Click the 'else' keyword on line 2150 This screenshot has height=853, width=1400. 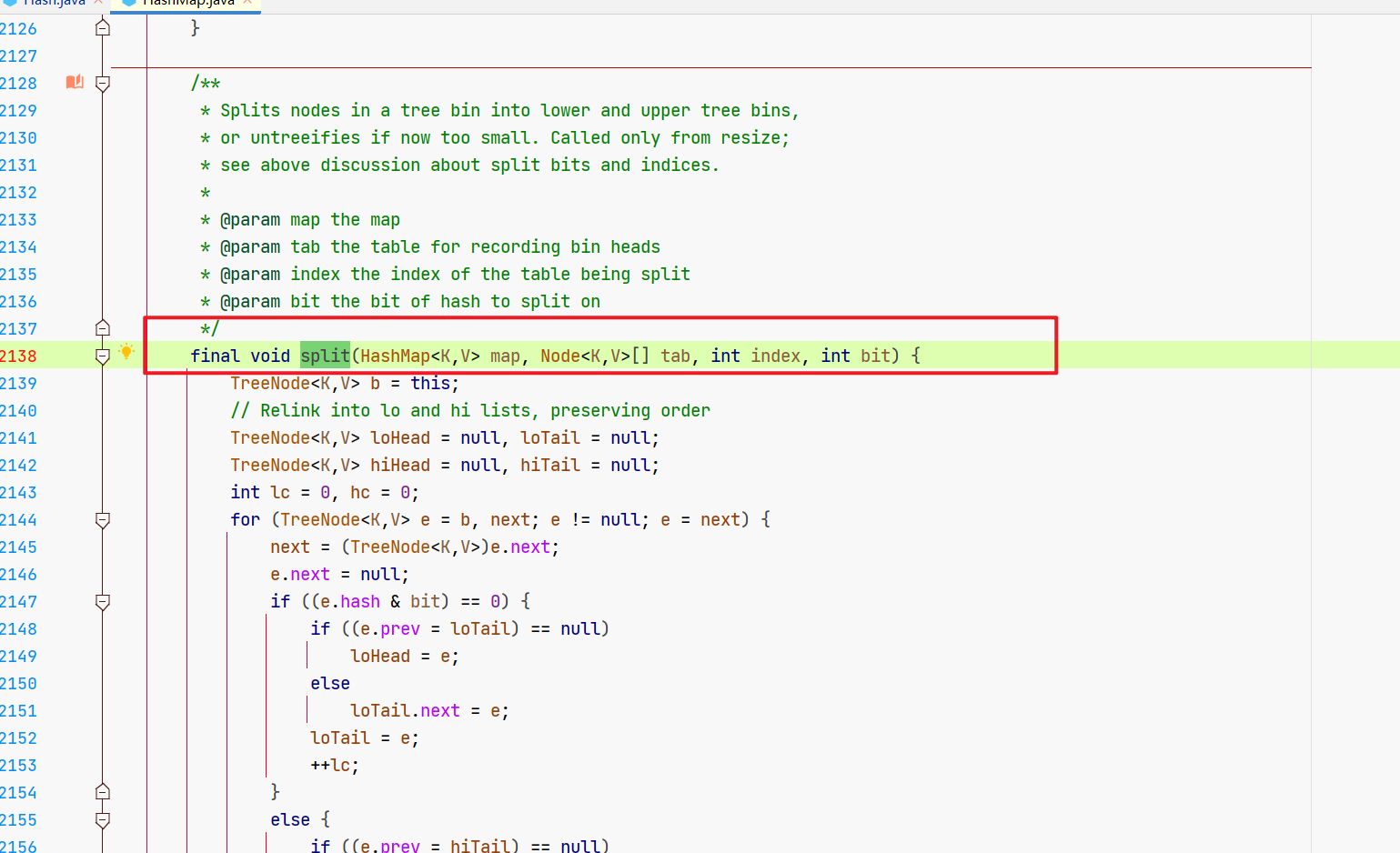(330, 683)
